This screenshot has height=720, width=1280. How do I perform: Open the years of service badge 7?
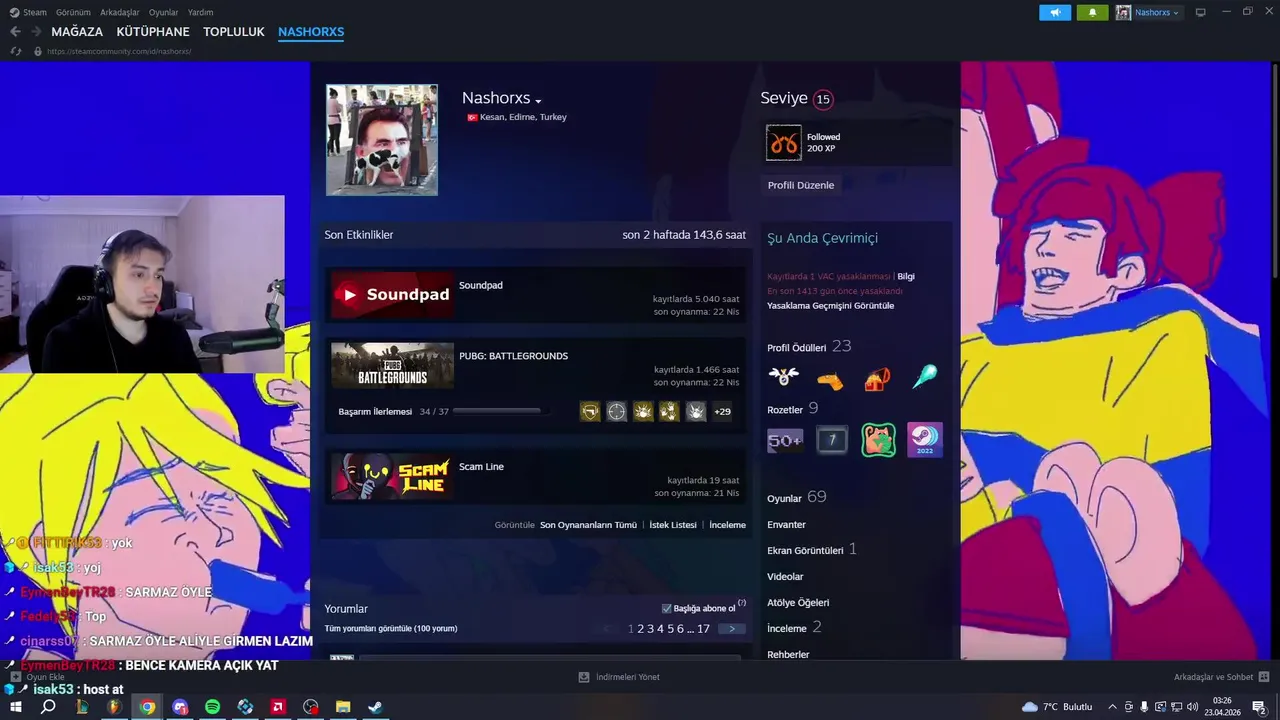[831, 440]
